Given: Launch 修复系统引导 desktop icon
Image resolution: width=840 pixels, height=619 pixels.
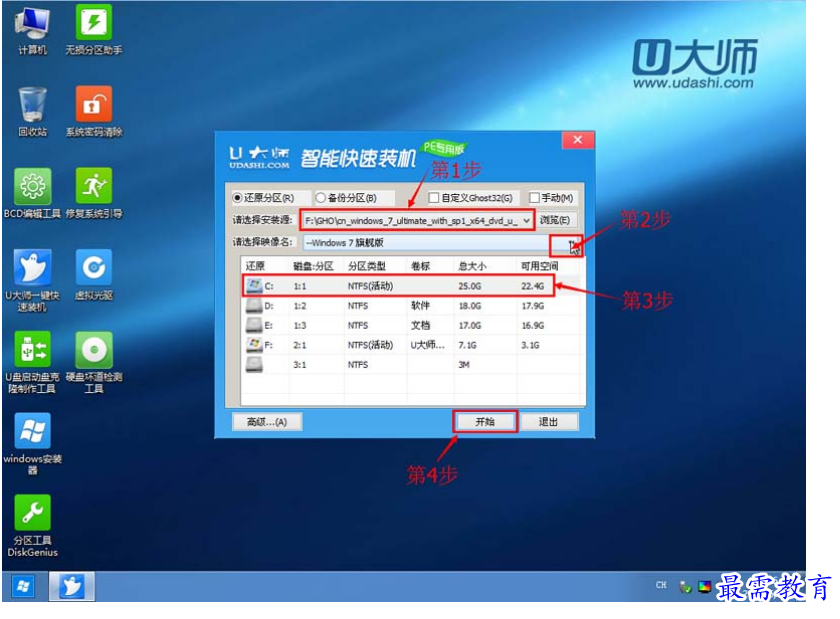Looking at the screenshot, I should click(x=94, y=193).
